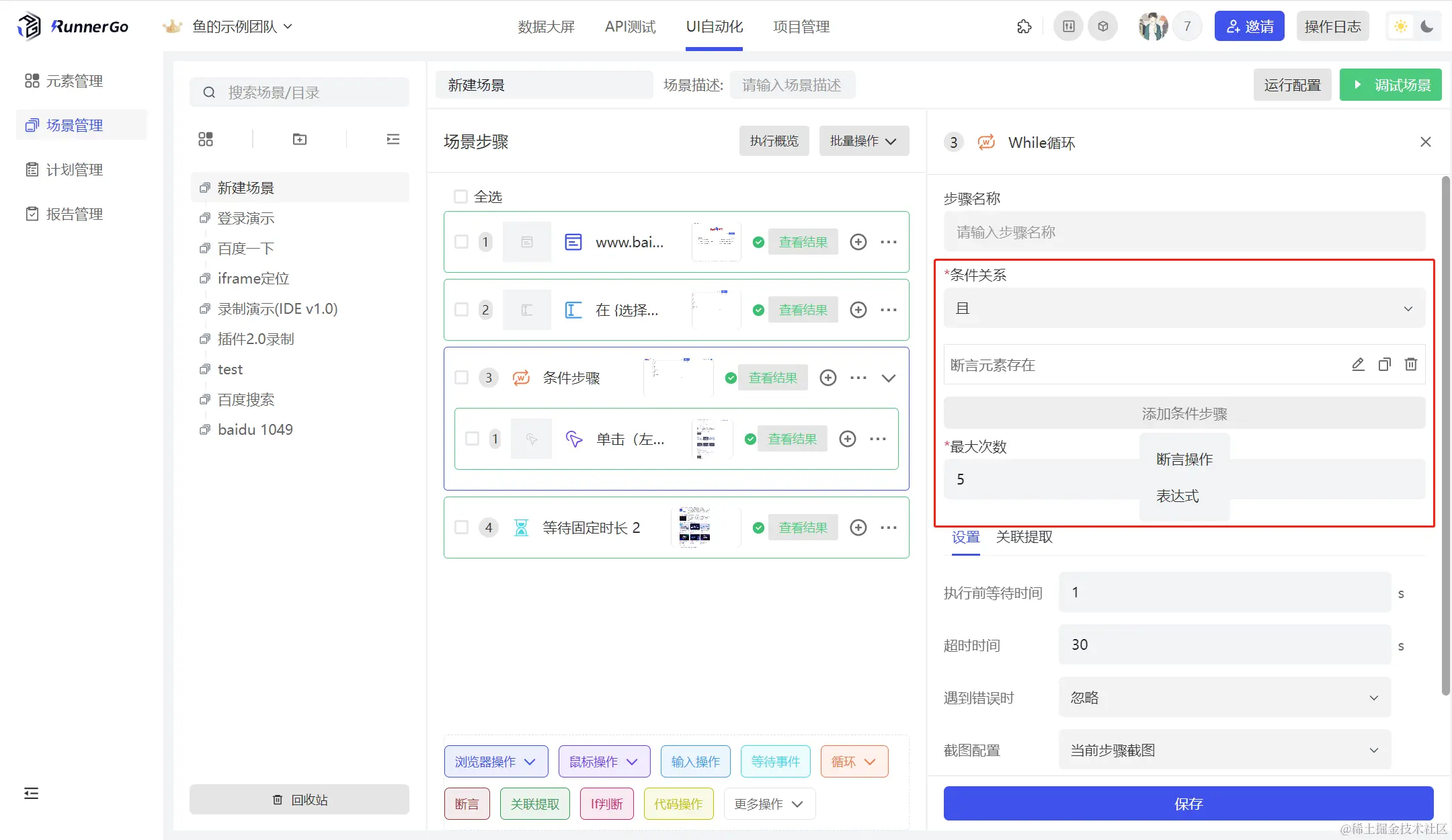The width and height of the screenshot is (1452, 840).
Task: Delete the 断言元素存在 condition with trash icon
Action: click(x=1410, y=364)
